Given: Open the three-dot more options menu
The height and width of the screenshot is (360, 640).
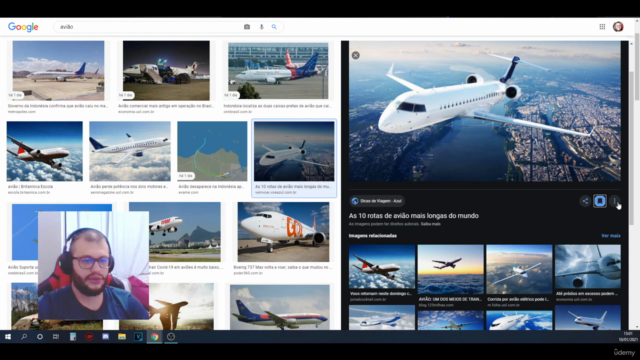Looking at the screenshot, I should click(x=615, y=201).
